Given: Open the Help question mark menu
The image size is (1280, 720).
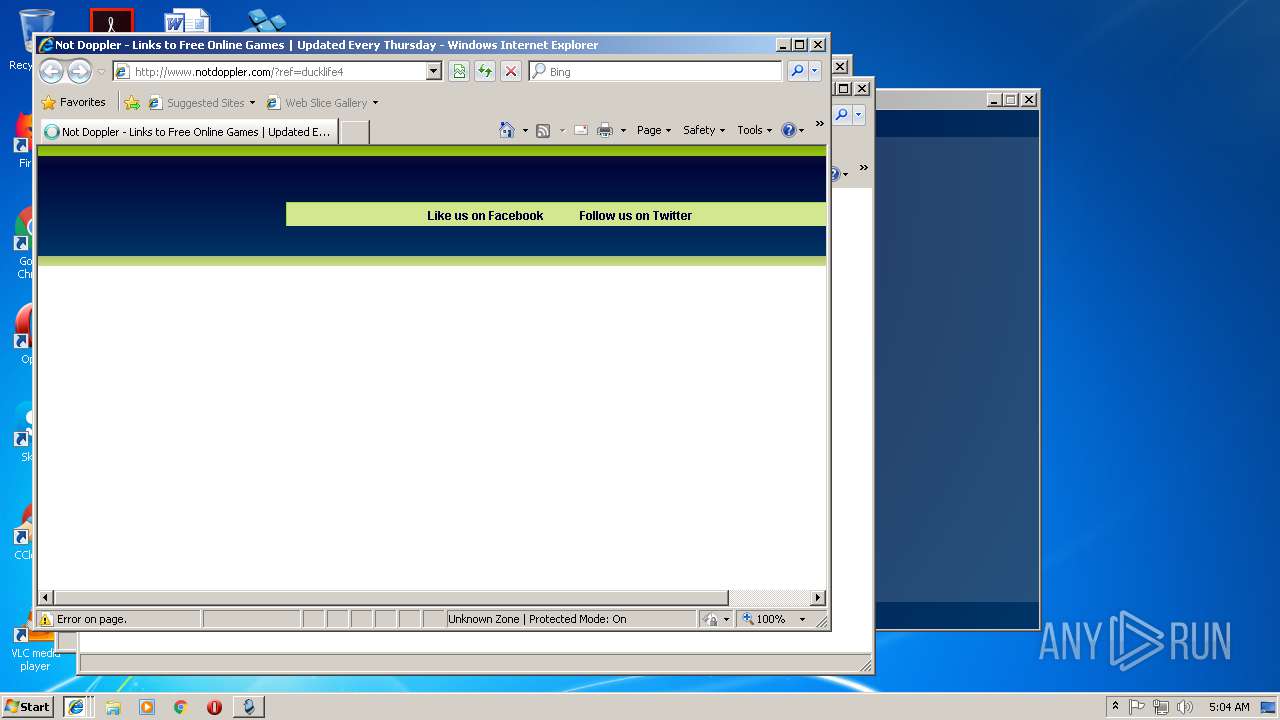Looking at the screenshot, I should coord(793,130).
